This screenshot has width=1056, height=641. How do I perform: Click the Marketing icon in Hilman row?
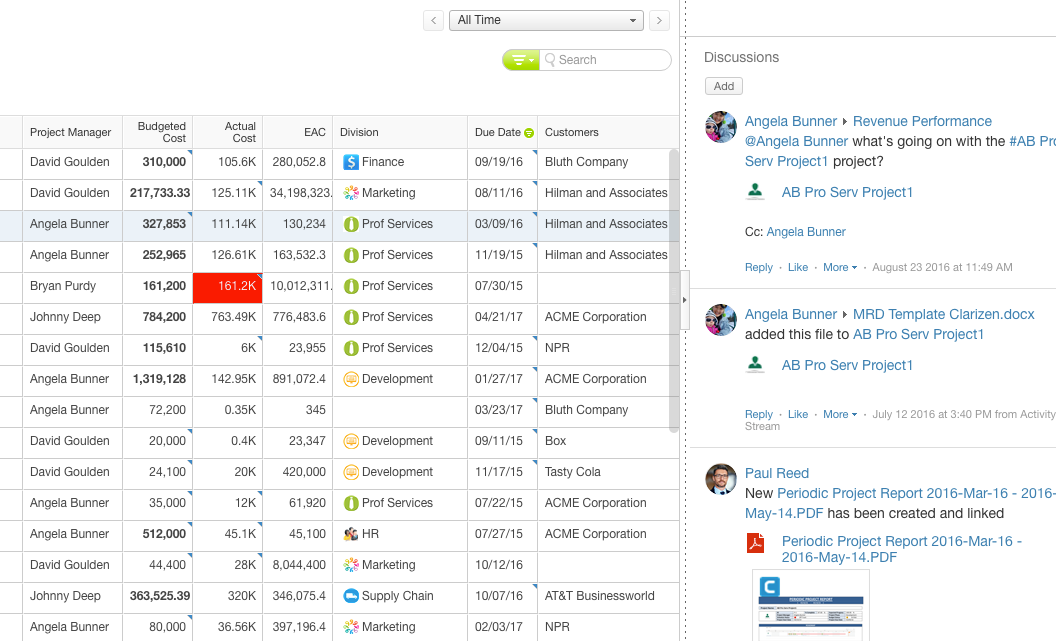[351, 193]
